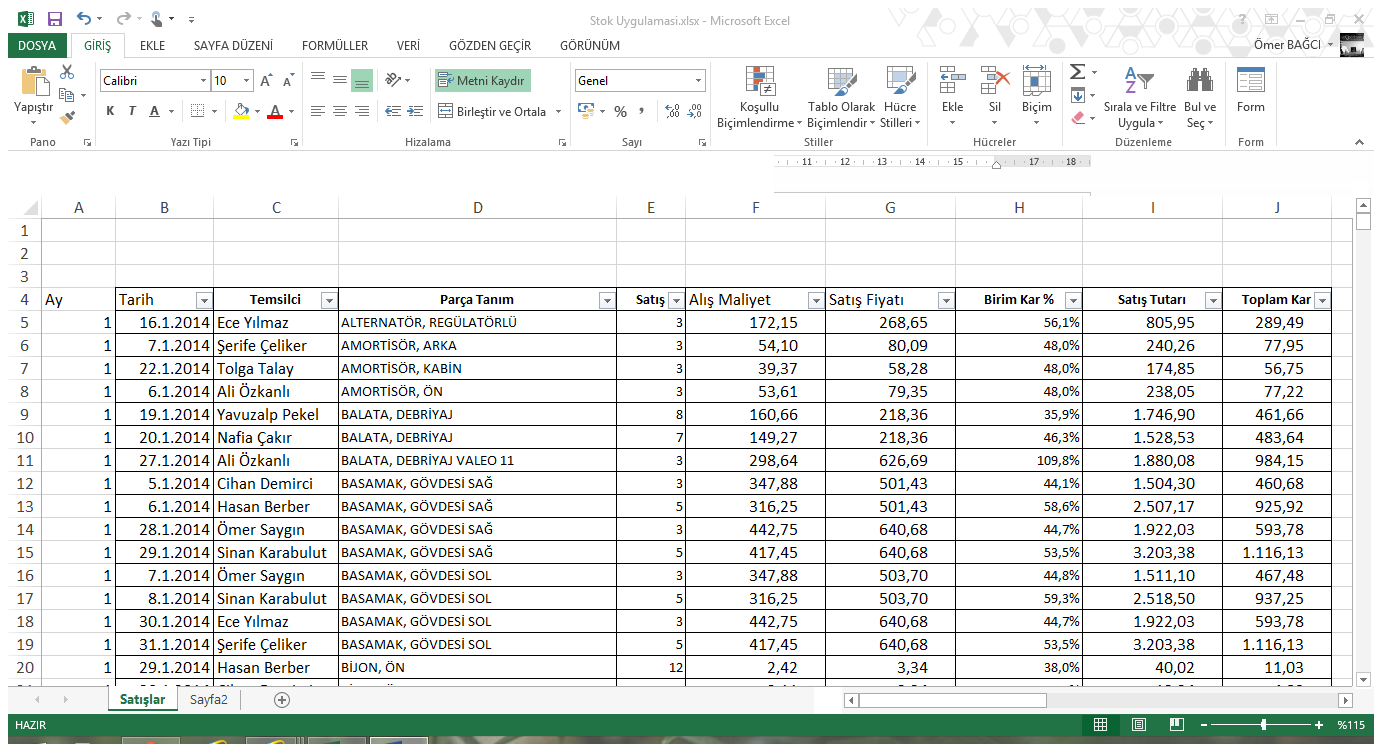Viewport: 1382px width, 744px height.
Task: Open the FORMÜLLER ribbon tab
Action: [x=334, y=46]
